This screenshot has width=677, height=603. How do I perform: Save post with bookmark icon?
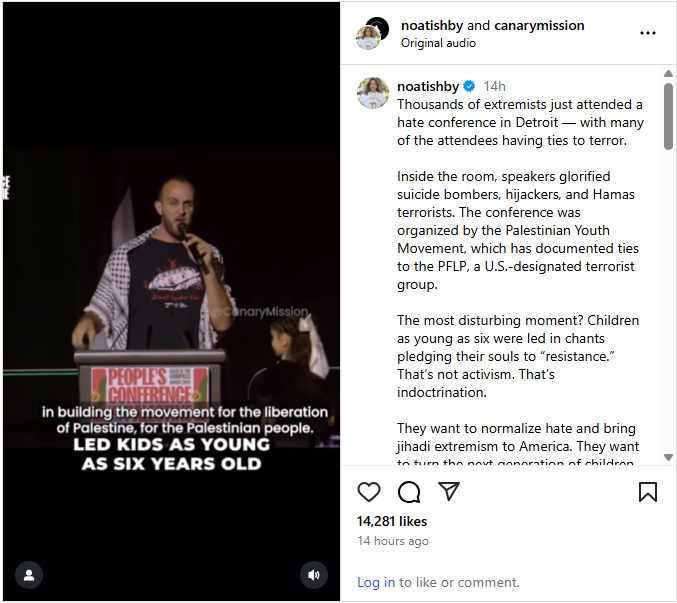(648, 492)
